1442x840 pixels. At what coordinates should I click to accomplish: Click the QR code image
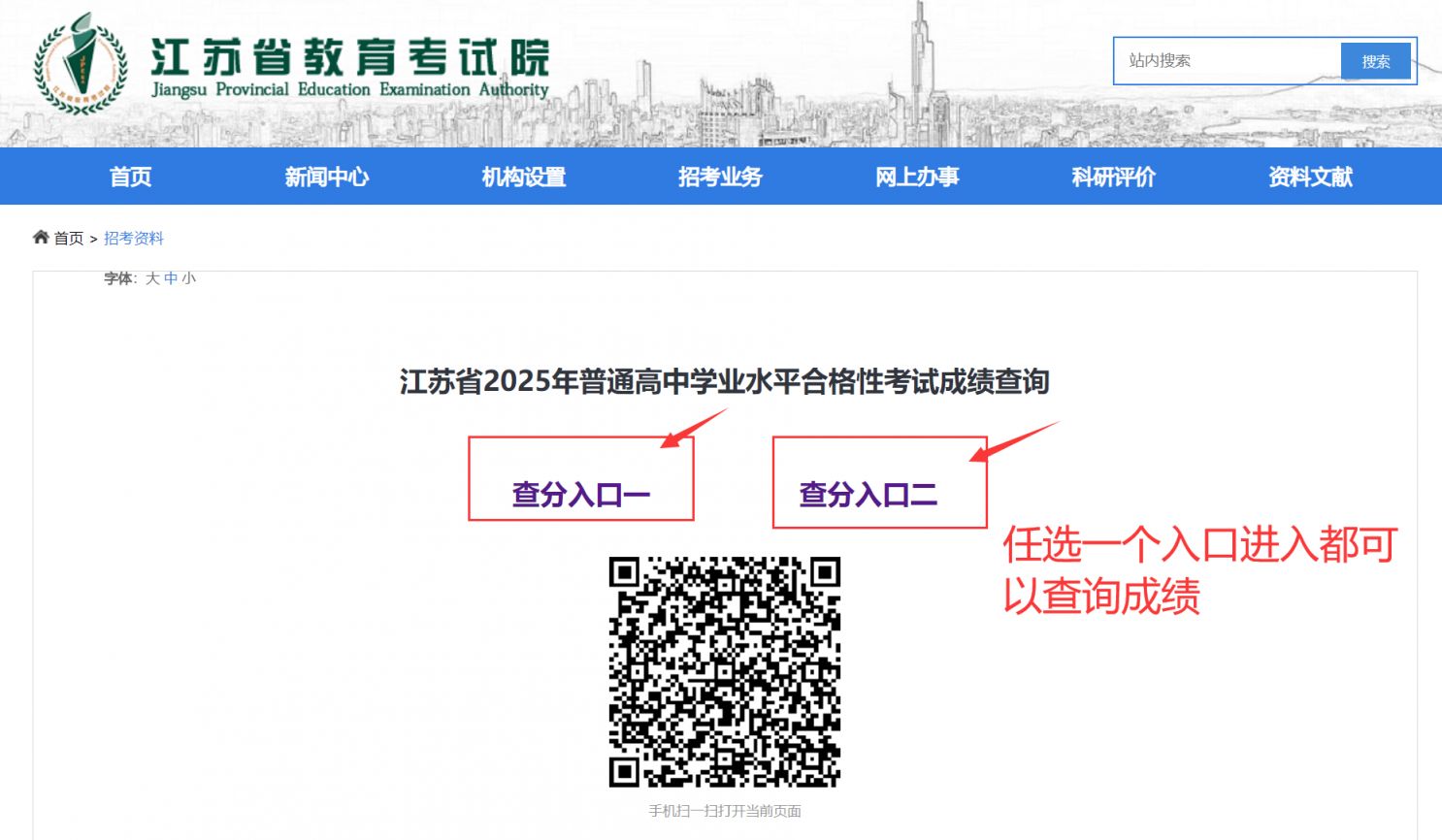725,672
